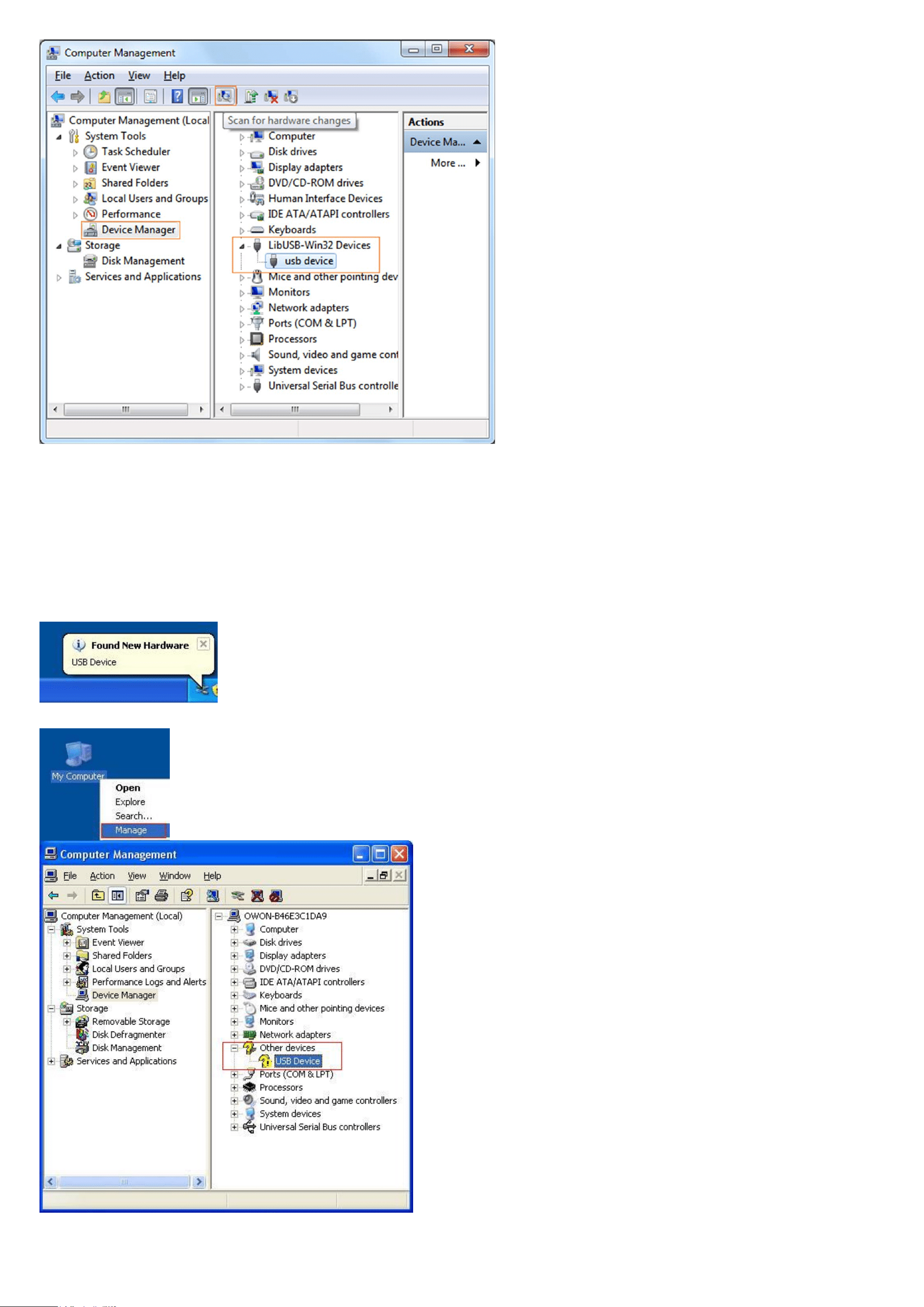The width and height of the screenshot is (924, 1307).
Task: Choose Search... from the My Computer context menu
Action: [133, 816]
